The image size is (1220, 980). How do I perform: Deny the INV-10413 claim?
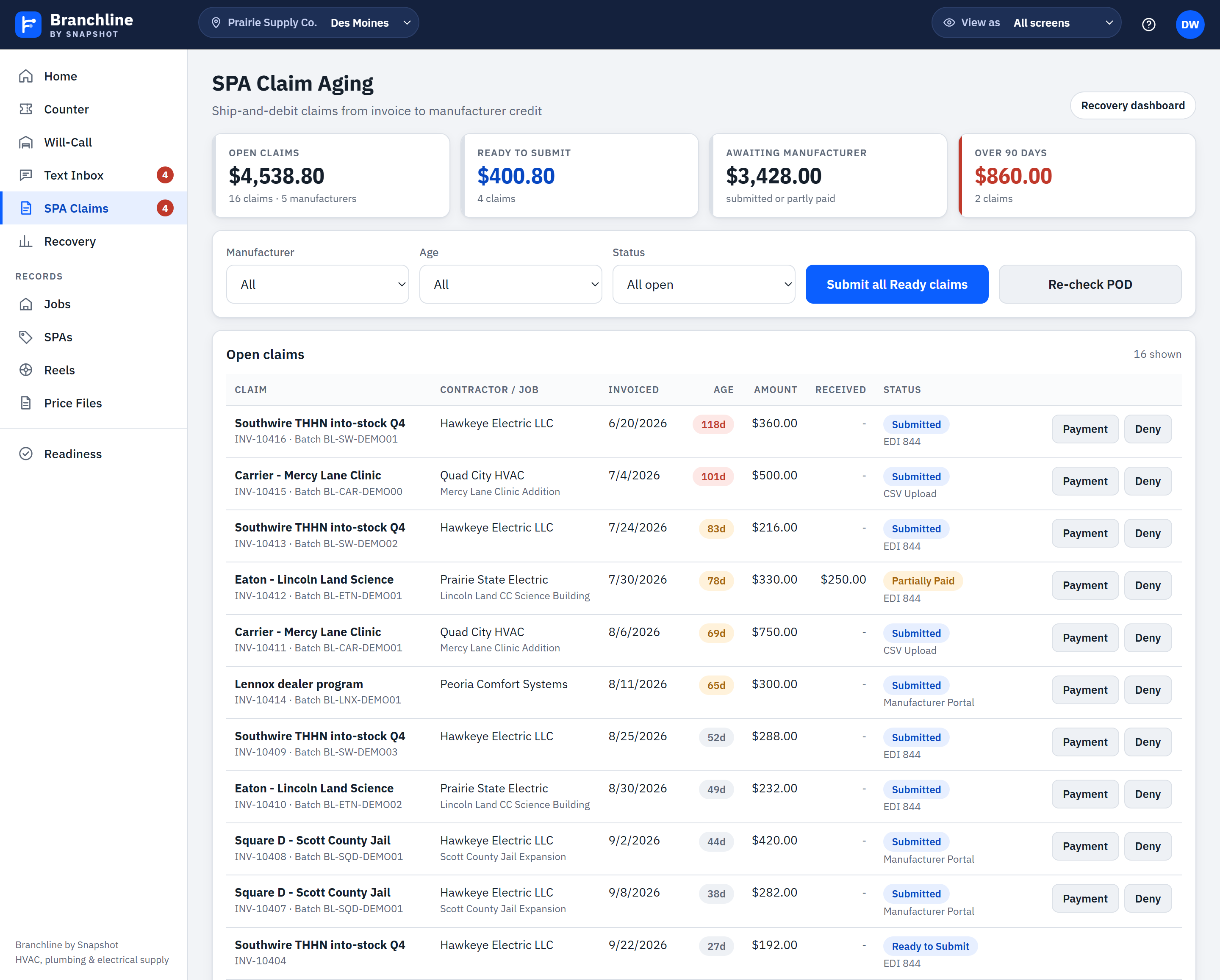point(1148,533)
